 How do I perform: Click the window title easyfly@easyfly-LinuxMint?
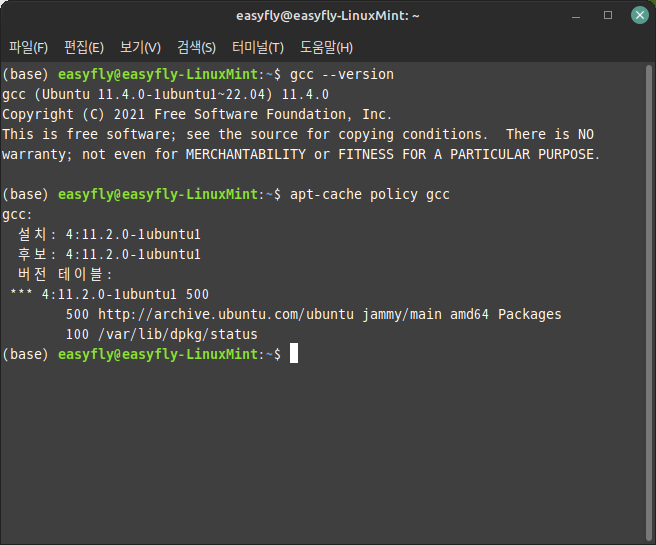[328, 16]
